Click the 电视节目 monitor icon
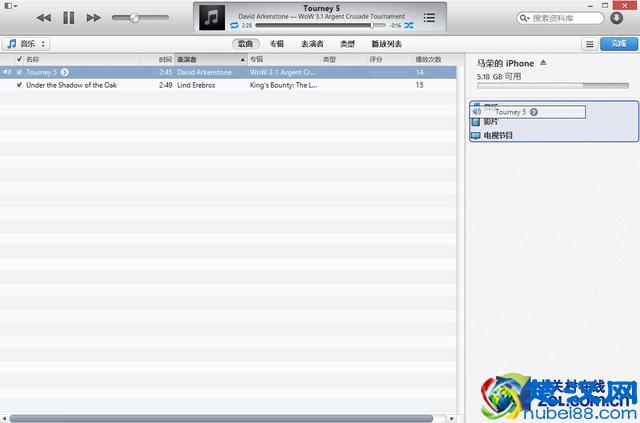The image size is (640, 423). coord(476,135)
